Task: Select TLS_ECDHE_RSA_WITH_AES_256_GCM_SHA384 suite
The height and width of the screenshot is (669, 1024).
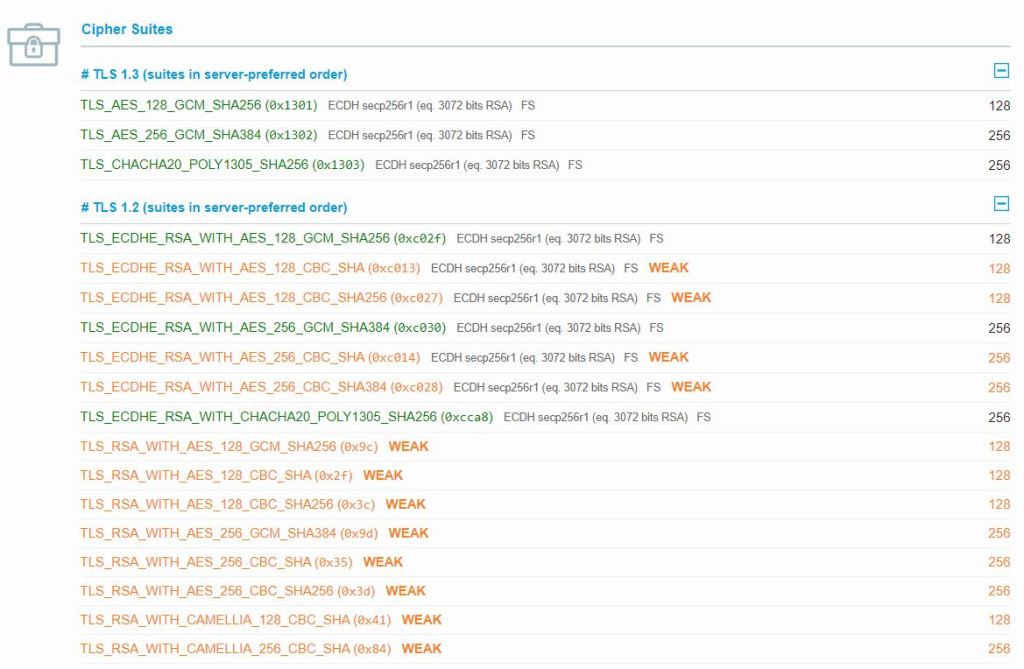Action: pos(263,327)
